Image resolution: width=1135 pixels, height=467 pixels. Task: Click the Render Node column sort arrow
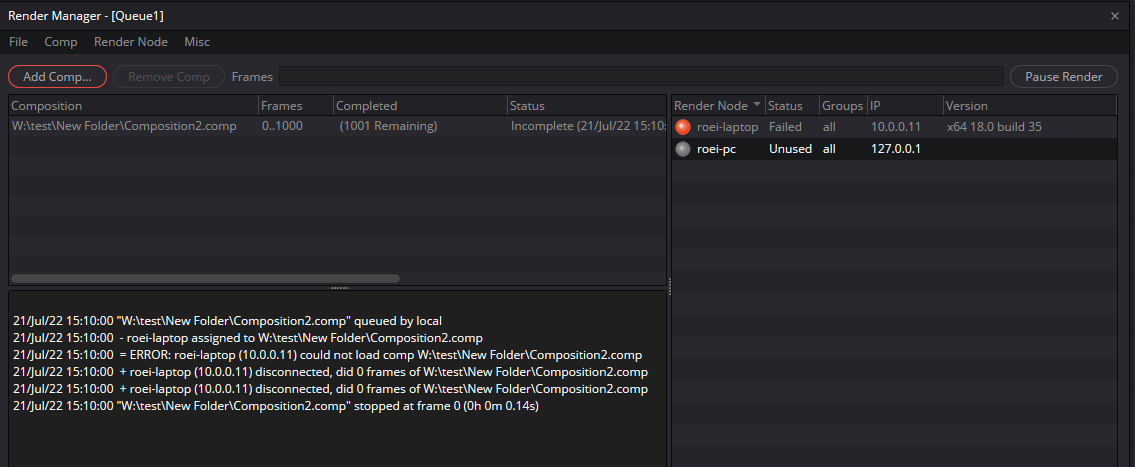pos(757,105)
